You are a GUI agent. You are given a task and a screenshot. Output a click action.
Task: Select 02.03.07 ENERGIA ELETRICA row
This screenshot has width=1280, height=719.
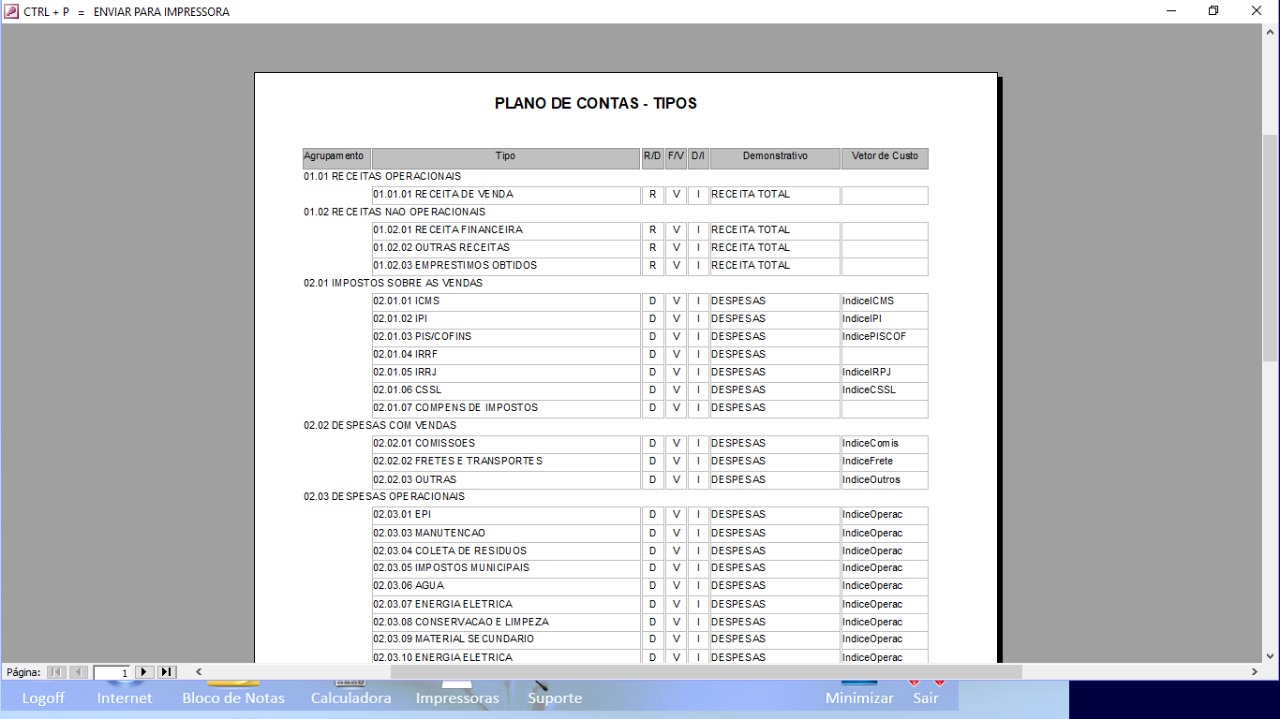[x=650, y=604]
